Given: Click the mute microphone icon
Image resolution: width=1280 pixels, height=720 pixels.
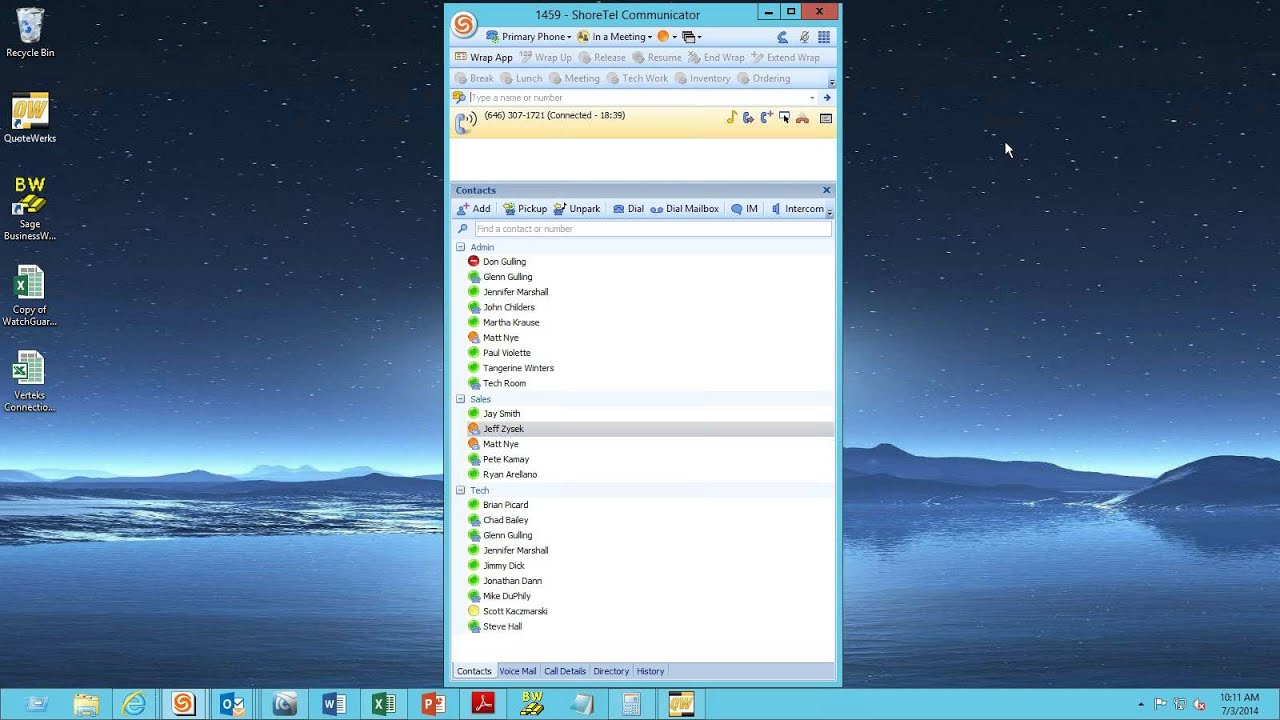Looking at the screenshot, I should coord(804,37).
